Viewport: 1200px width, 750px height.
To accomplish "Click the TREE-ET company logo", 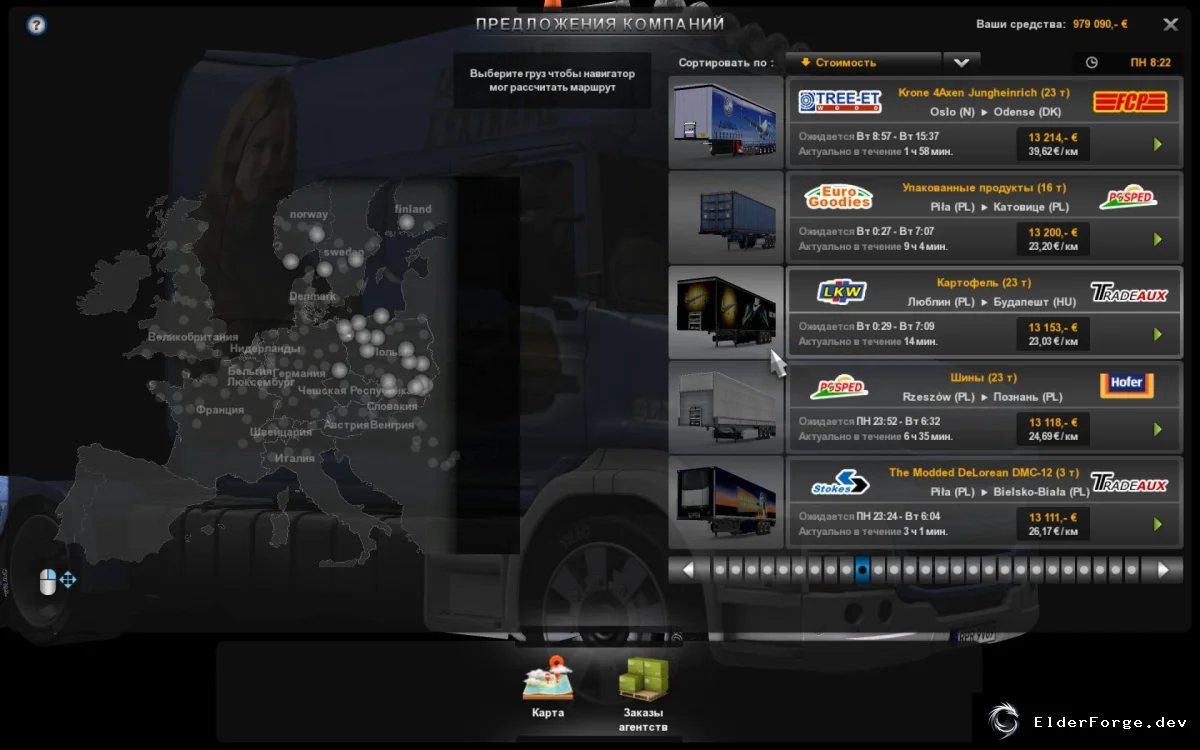I will pyautogui.click(x=840, y=102).
